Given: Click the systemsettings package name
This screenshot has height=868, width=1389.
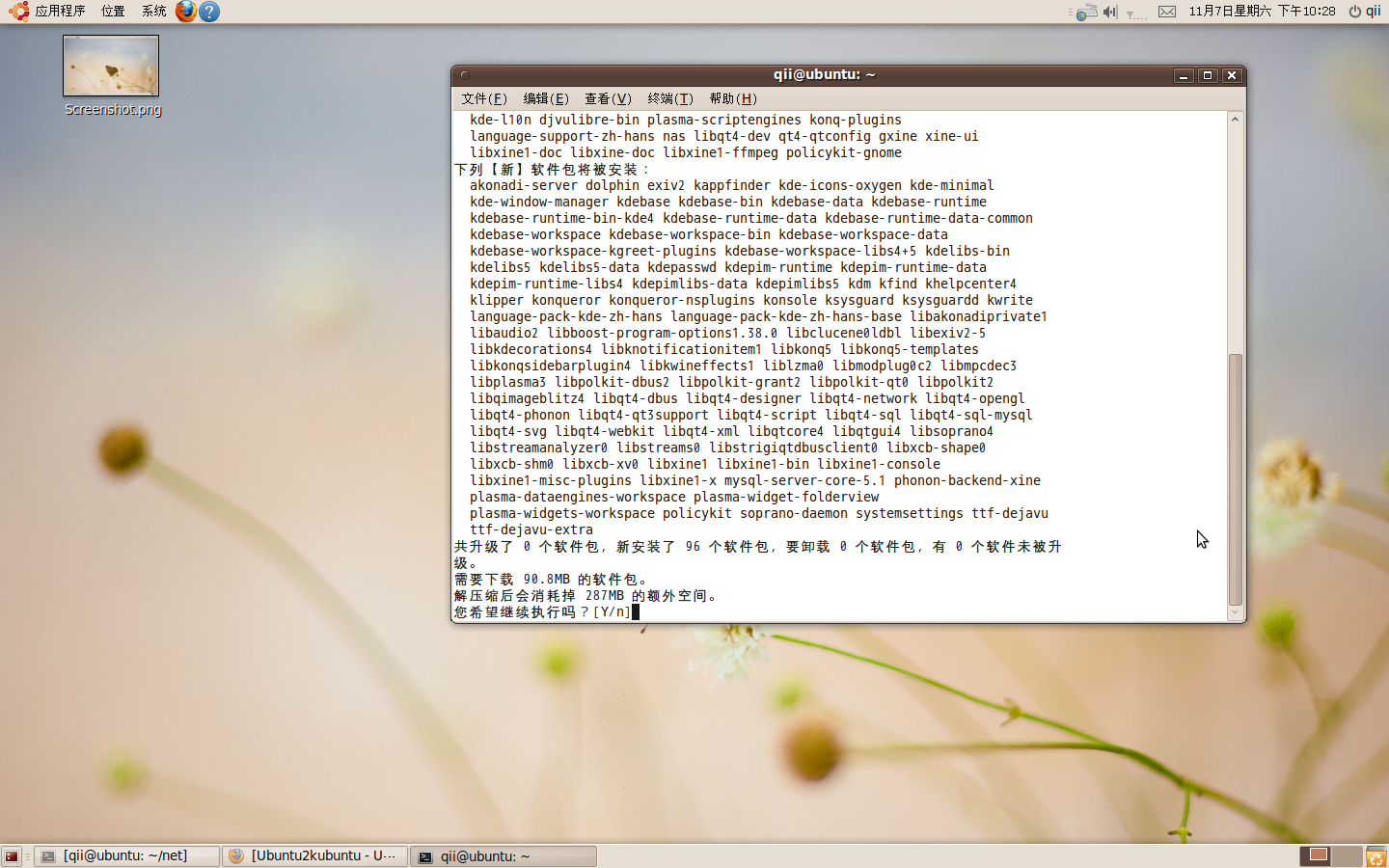Looking at the screenshot, I should point(910,514).
